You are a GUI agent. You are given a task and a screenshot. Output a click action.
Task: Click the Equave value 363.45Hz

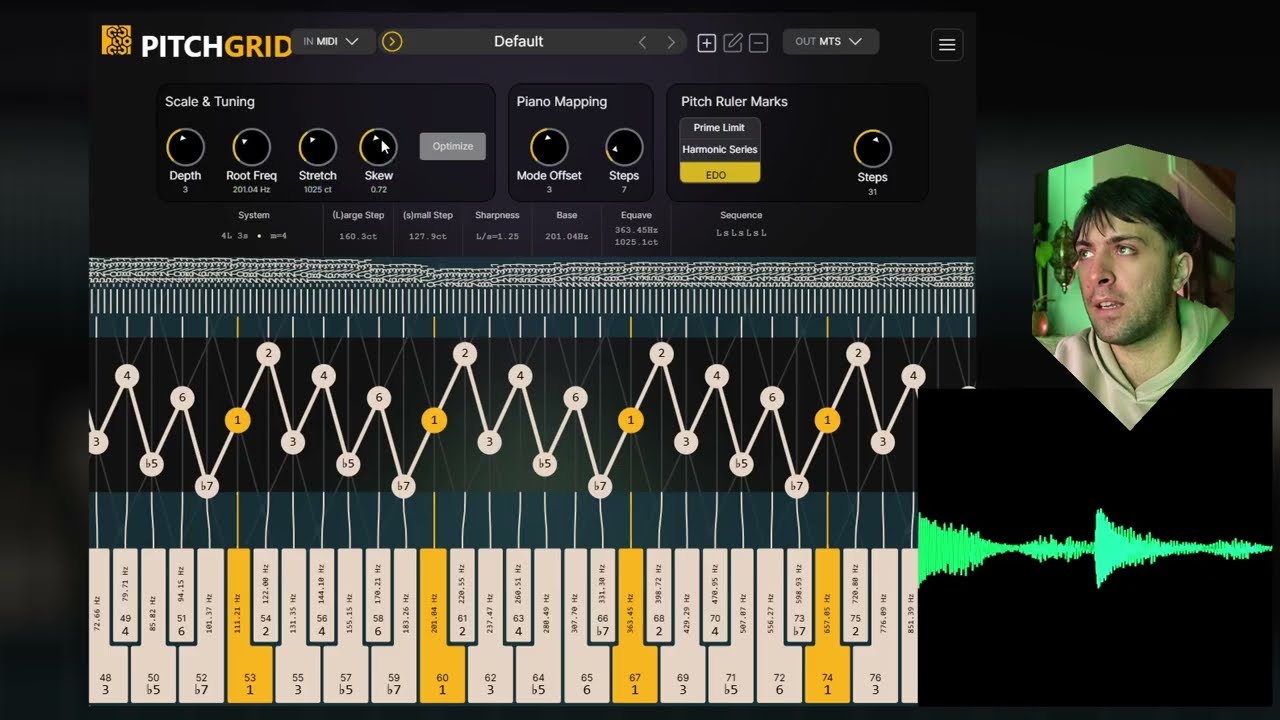point(636,230)
